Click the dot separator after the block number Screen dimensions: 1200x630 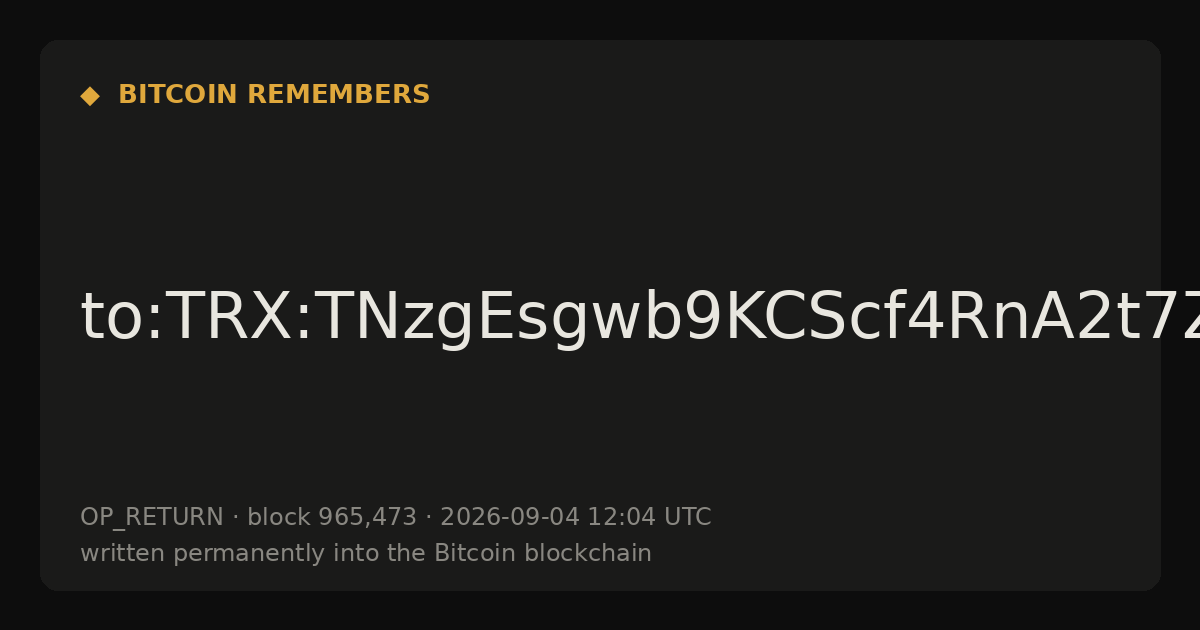pyautogui.click(x=428, y=518)
